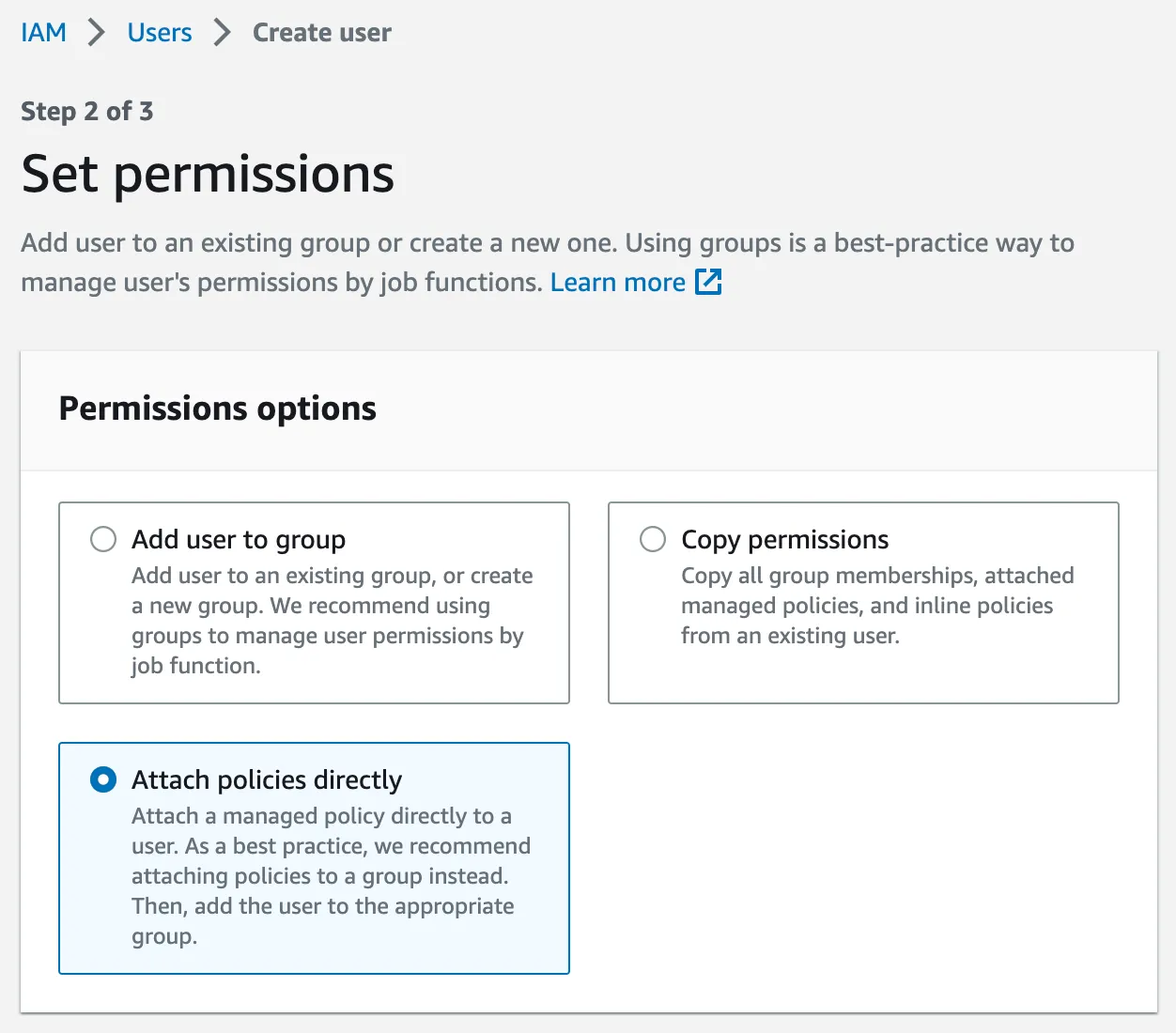
Task: Open the Users breadcrumb link
Action: [159, 33]
